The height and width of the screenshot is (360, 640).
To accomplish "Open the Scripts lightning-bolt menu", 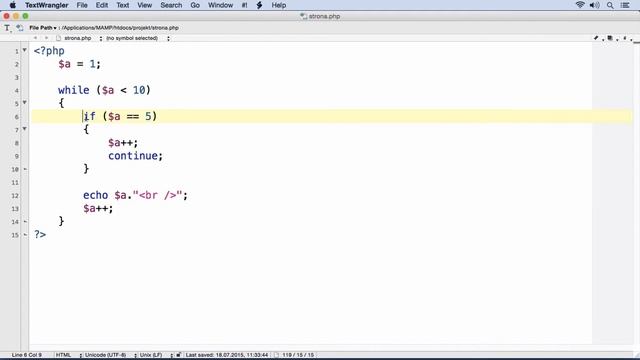I will click(x=259, y=5).
